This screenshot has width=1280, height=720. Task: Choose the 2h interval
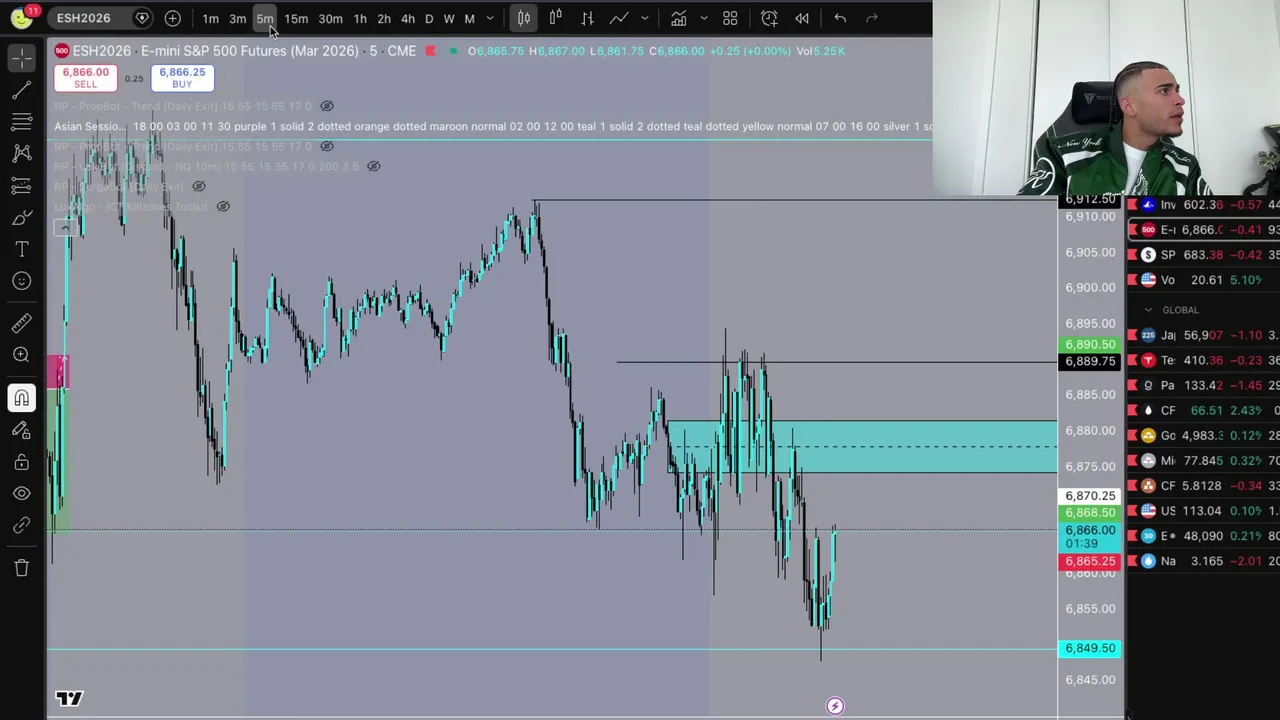tap(384, 18)
